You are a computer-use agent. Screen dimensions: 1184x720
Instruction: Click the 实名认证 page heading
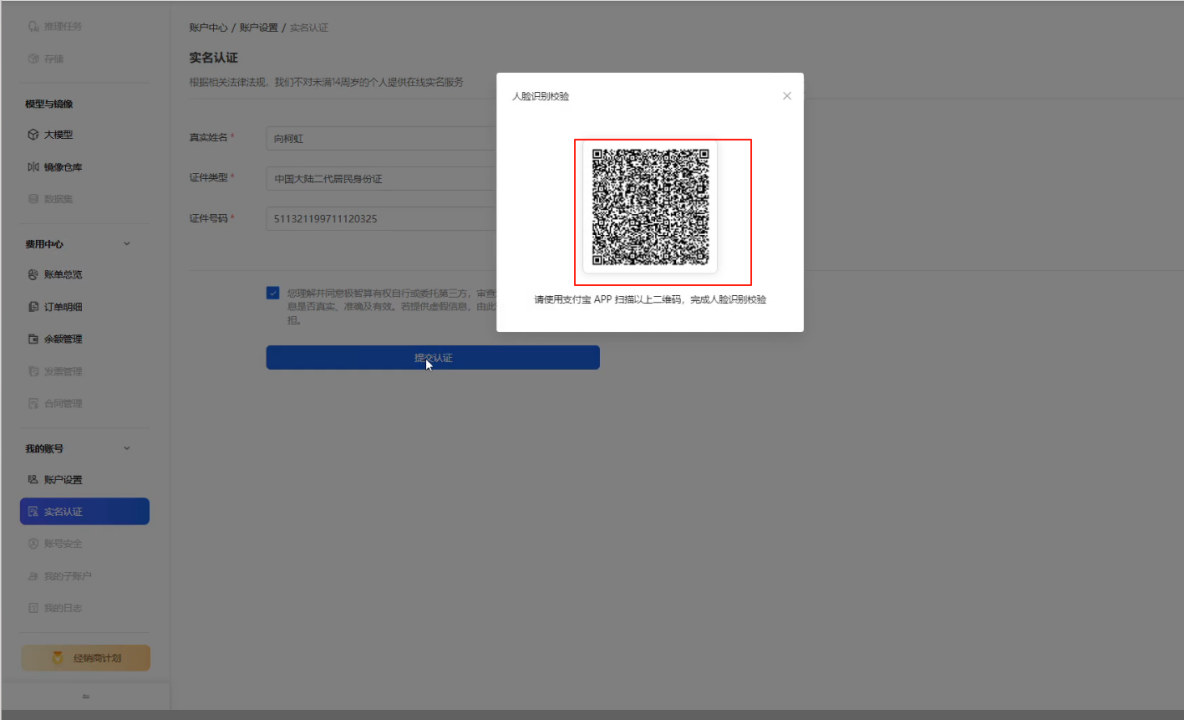(213, 58)
